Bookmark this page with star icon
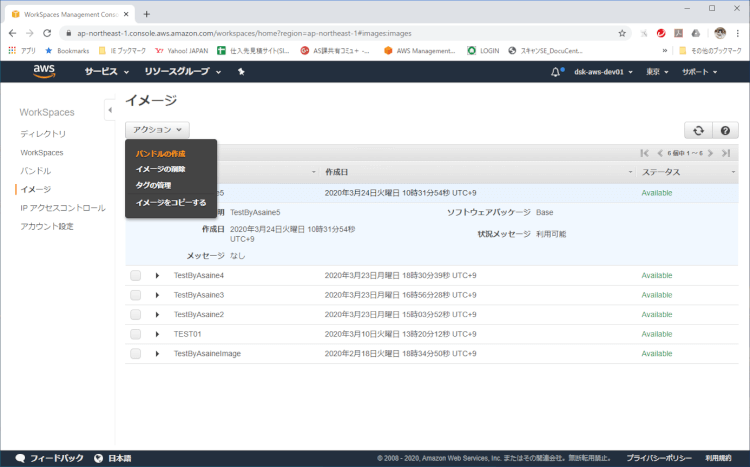Screen dimensions: 750x467 622,32
